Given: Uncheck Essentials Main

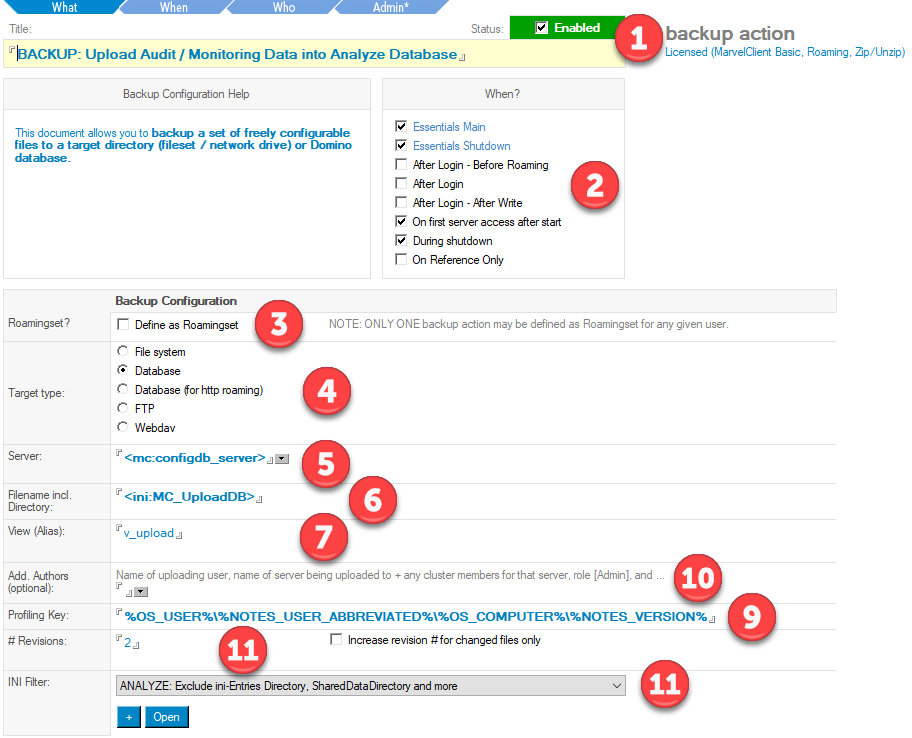Looking at the screenshot, I should pos(401,126).
